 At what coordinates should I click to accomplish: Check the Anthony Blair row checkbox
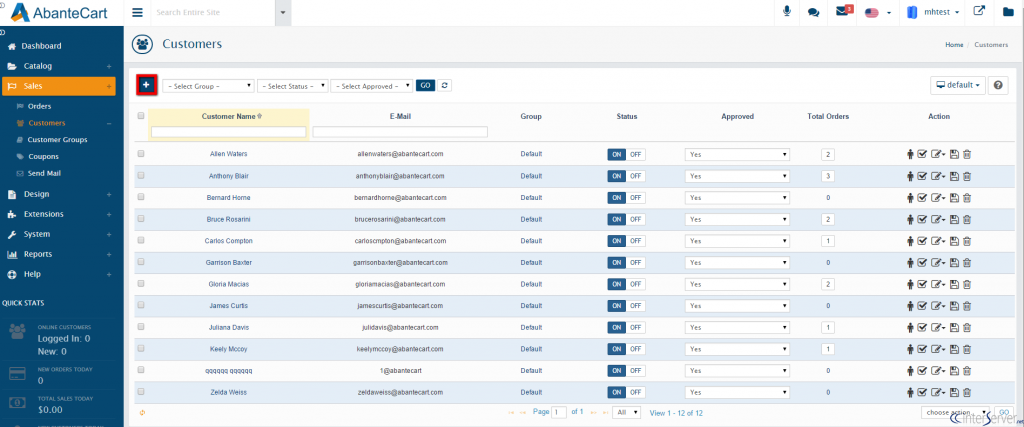click(x=141, y=176)
